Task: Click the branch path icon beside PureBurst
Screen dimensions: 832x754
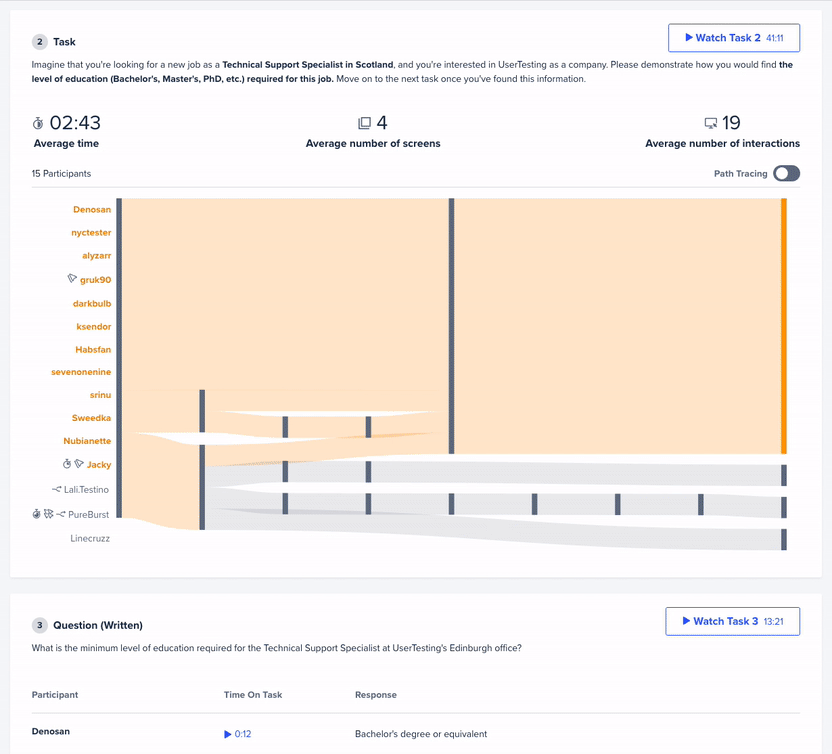Action: [x=61, y=514]
